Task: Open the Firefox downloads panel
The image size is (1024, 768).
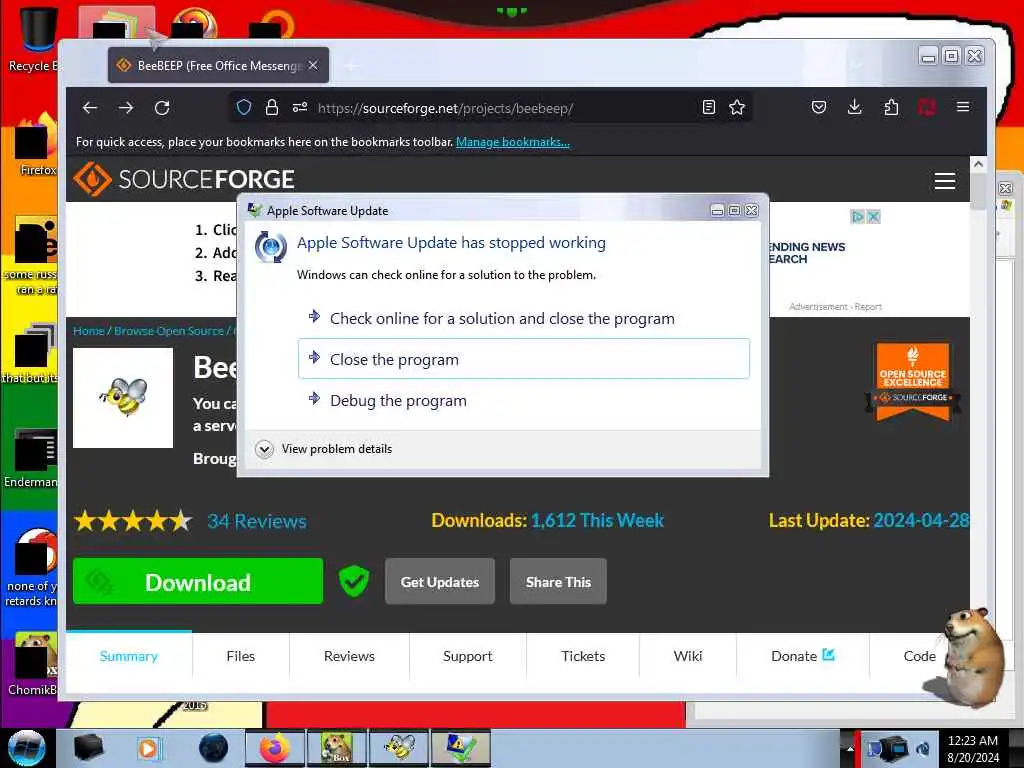Action: coord(854,107)
